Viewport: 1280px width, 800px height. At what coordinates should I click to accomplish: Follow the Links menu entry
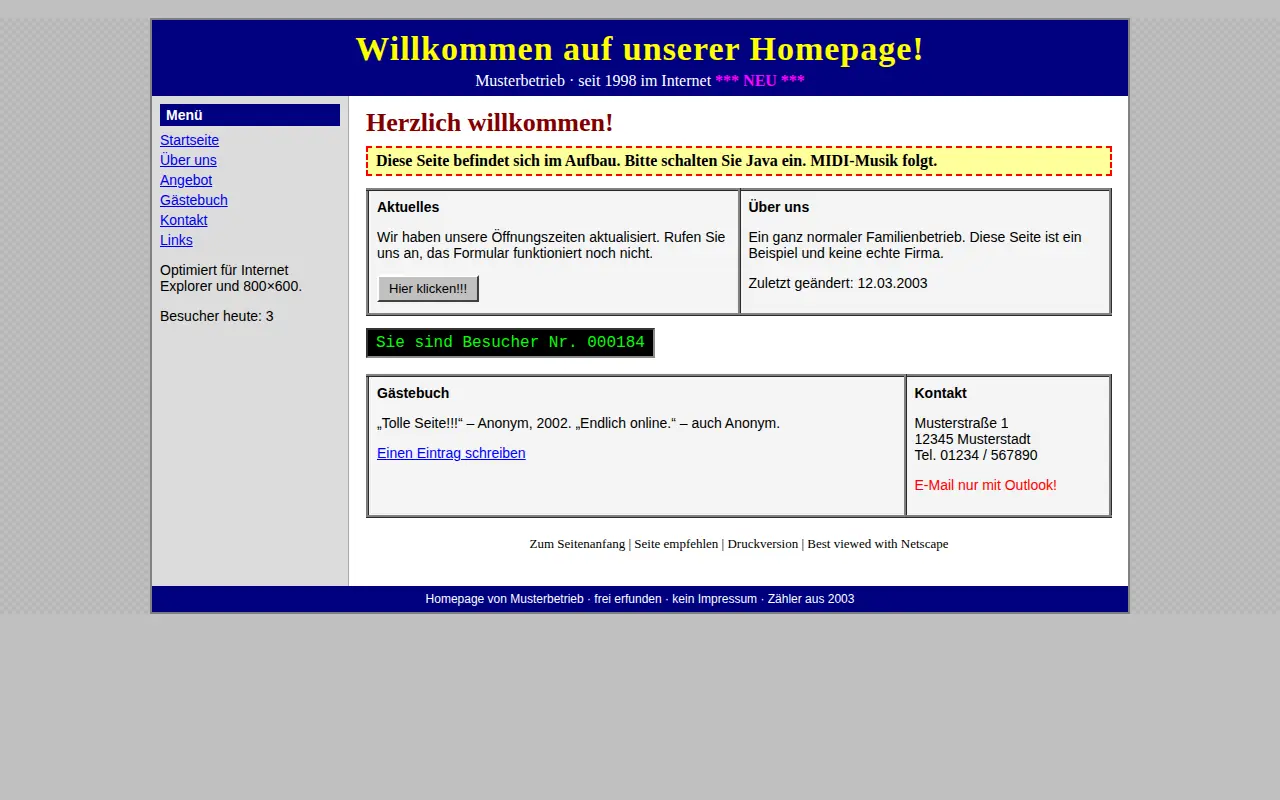[176, 240]
